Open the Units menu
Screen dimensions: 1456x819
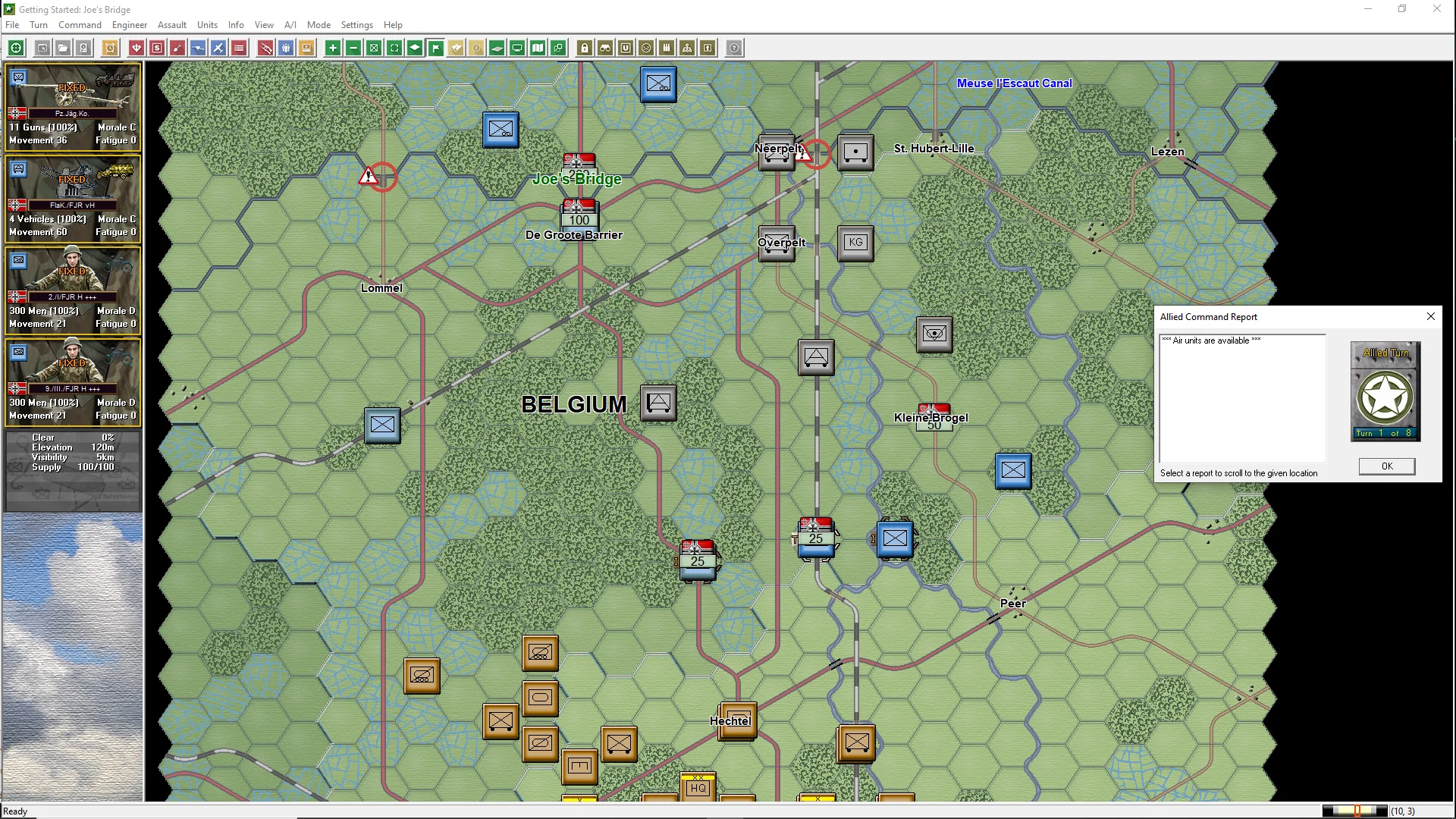(207, 24)
